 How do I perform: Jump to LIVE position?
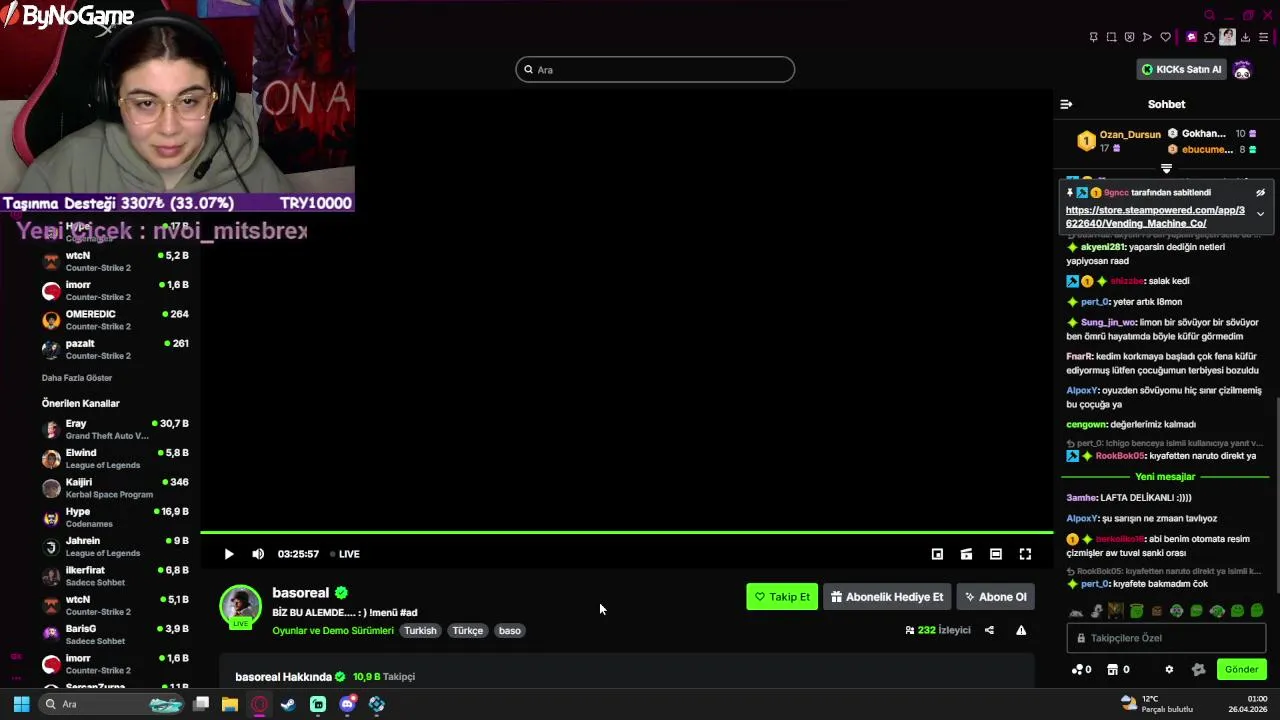(345, 554)
